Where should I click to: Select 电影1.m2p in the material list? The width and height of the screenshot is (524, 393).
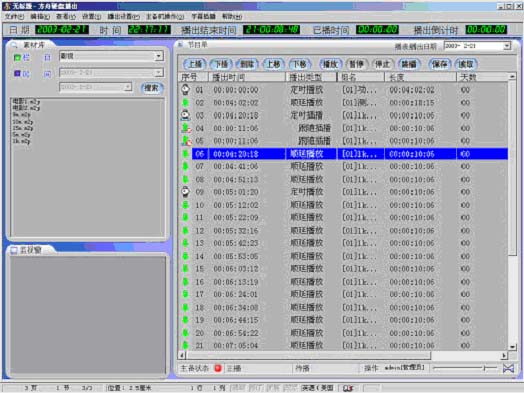(x=26, y=101)
